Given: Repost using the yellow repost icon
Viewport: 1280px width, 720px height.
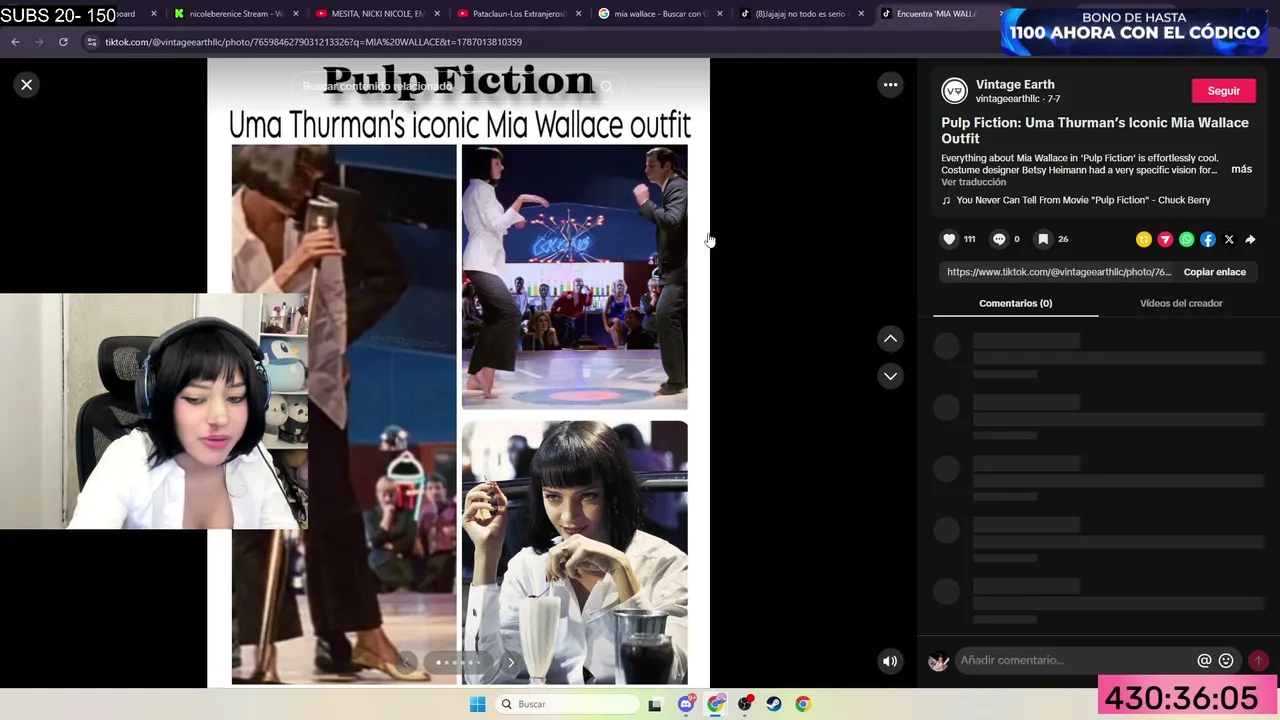Looking at the screenshot, I should [1144, 240].
